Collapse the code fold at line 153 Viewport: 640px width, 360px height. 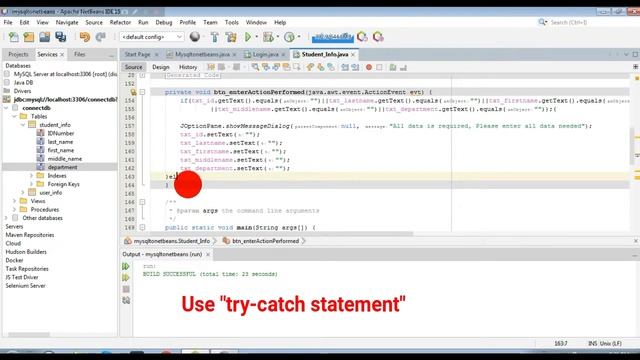(142, 92)
